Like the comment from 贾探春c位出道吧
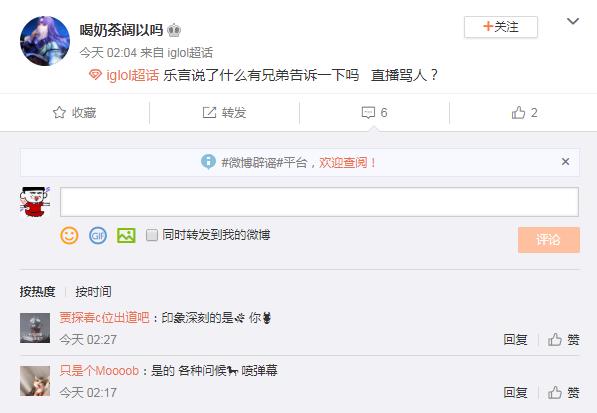The width and height of the screenshot is (597, 413). coord(563,339)
